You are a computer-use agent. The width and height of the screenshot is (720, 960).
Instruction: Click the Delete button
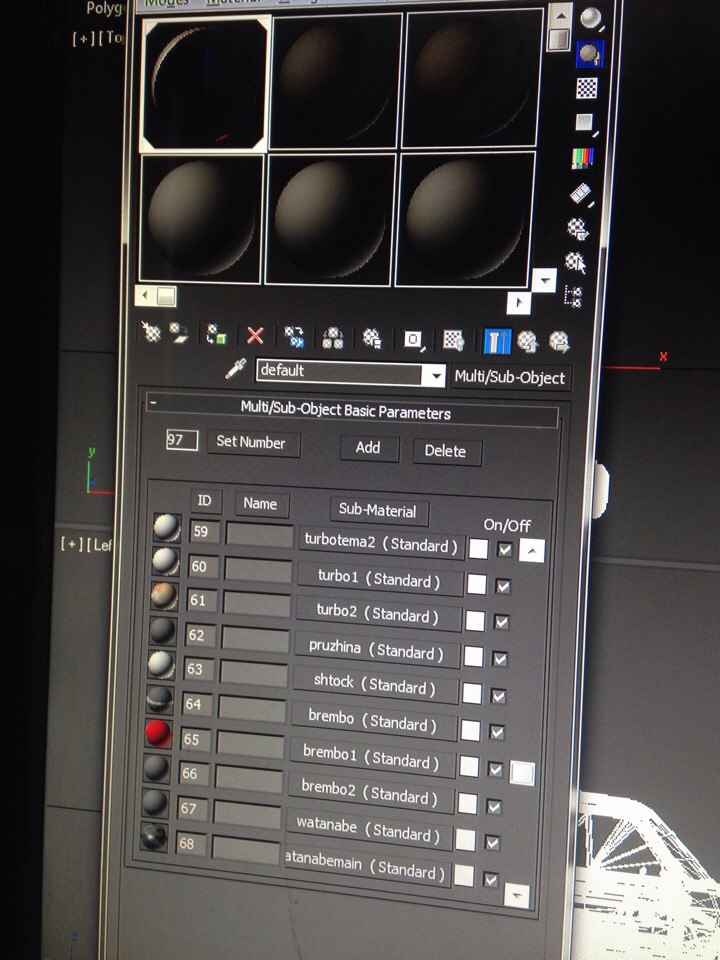[x=446, y=451]
